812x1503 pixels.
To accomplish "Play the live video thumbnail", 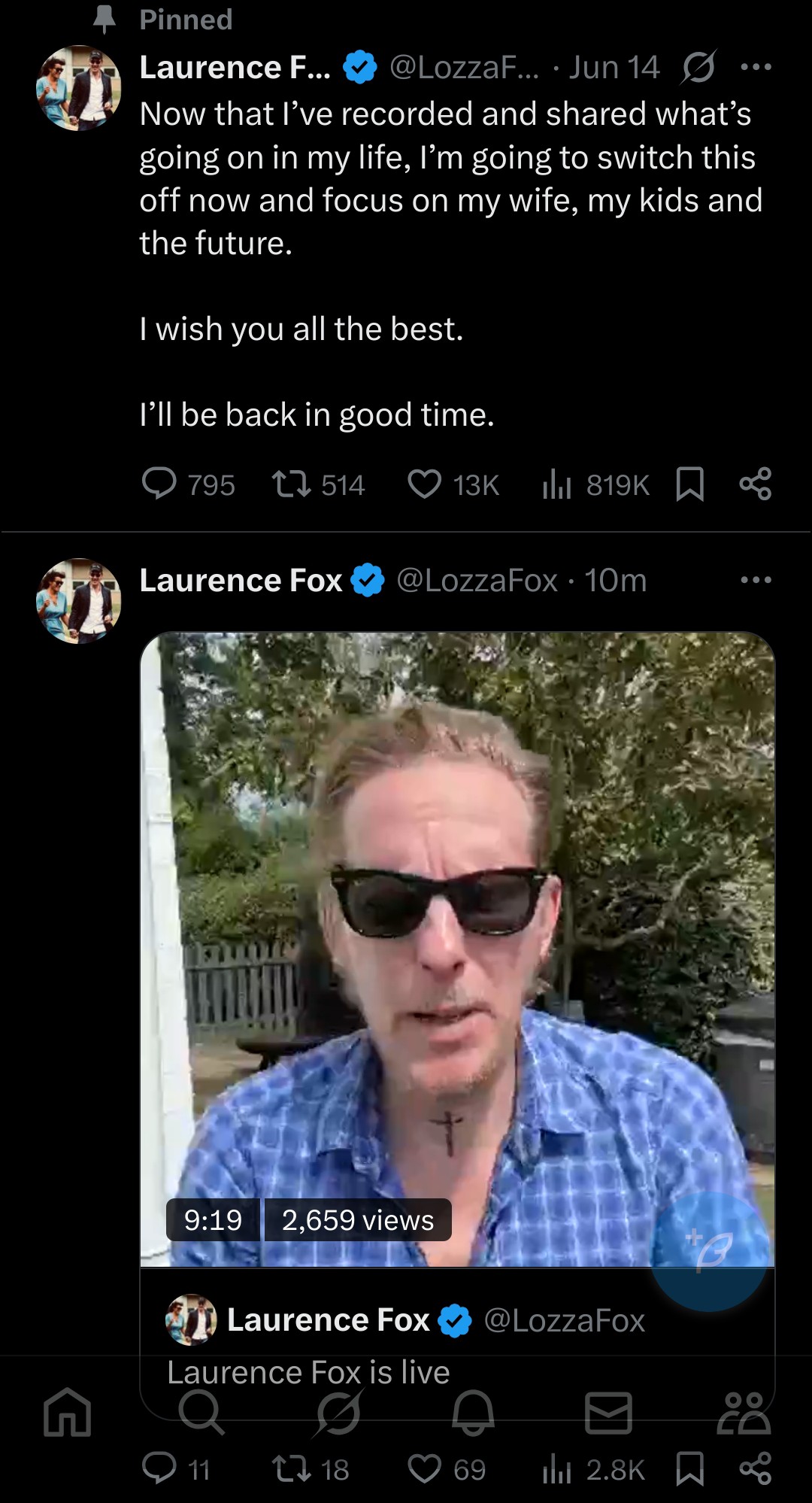I will tap(457, 949).
